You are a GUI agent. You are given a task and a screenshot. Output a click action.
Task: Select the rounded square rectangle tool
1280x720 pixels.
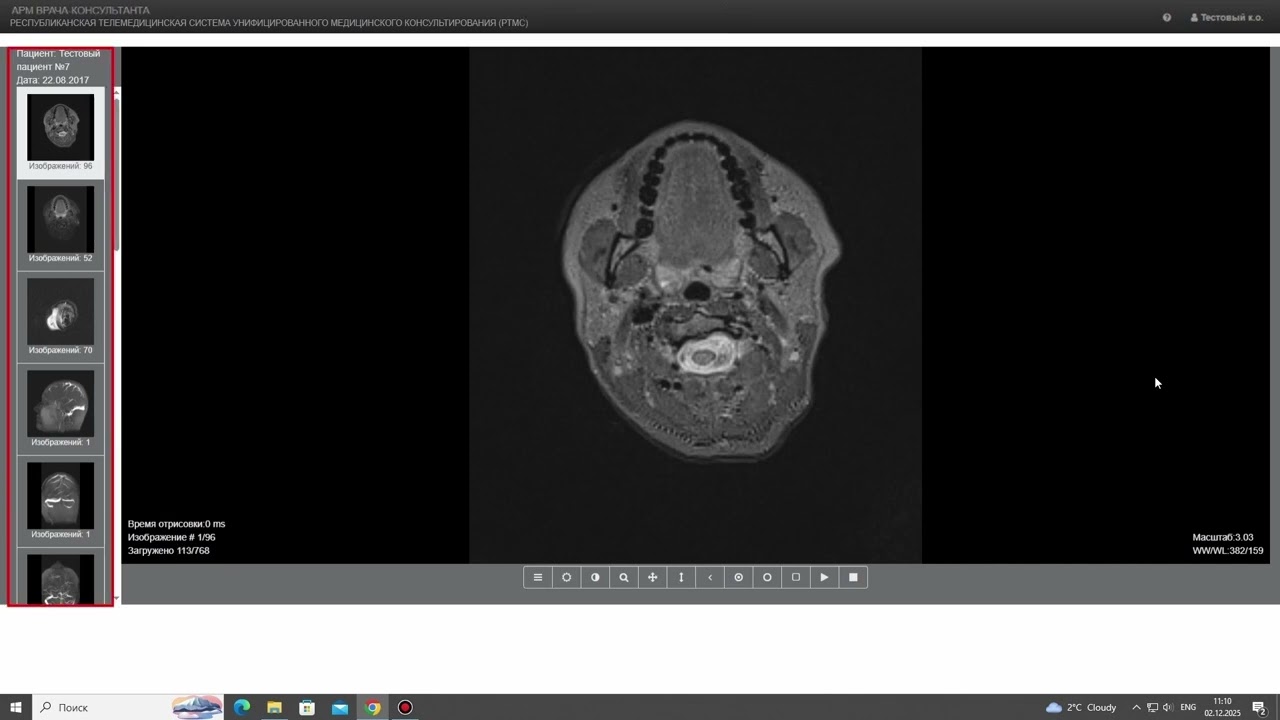coord(796,577)
